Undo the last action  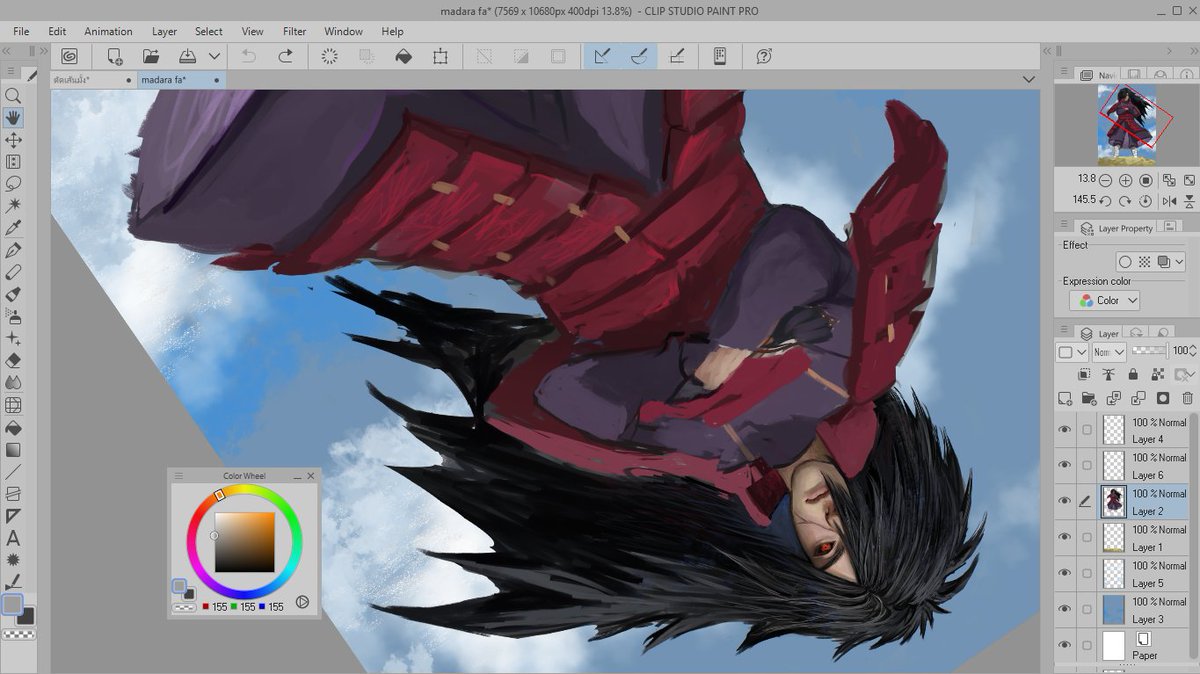[248, 57]
